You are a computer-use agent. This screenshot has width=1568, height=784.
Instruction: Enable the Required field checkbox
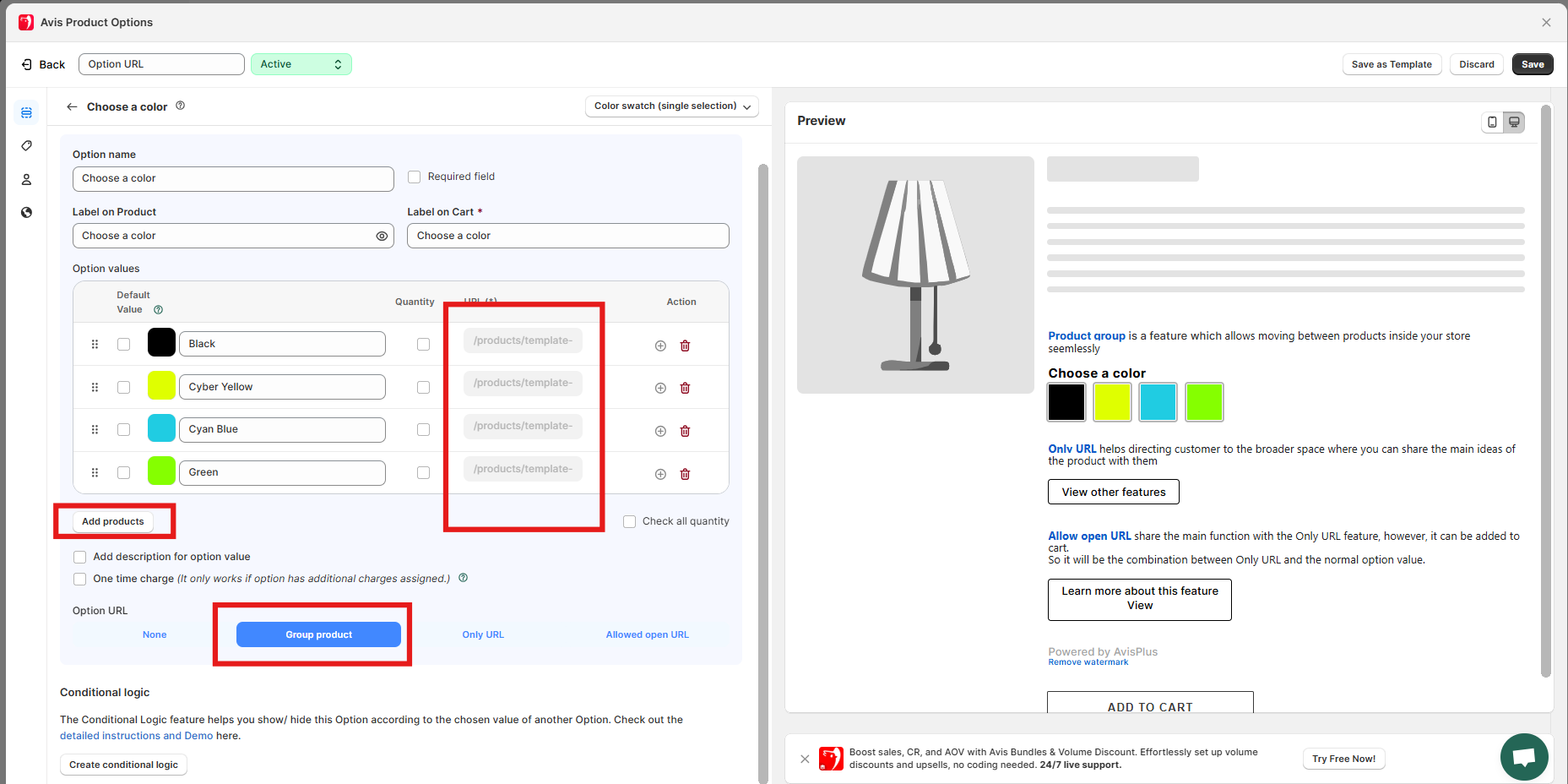point(415,177)
